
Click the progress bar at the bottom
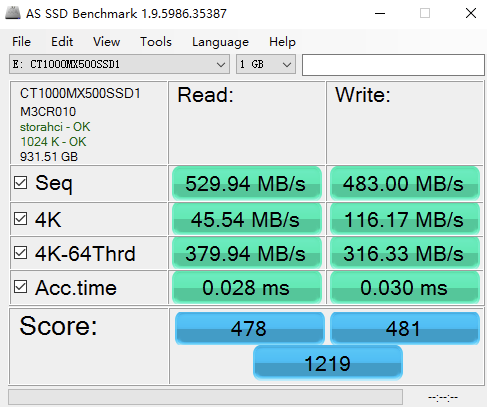(x=205, y=397)
